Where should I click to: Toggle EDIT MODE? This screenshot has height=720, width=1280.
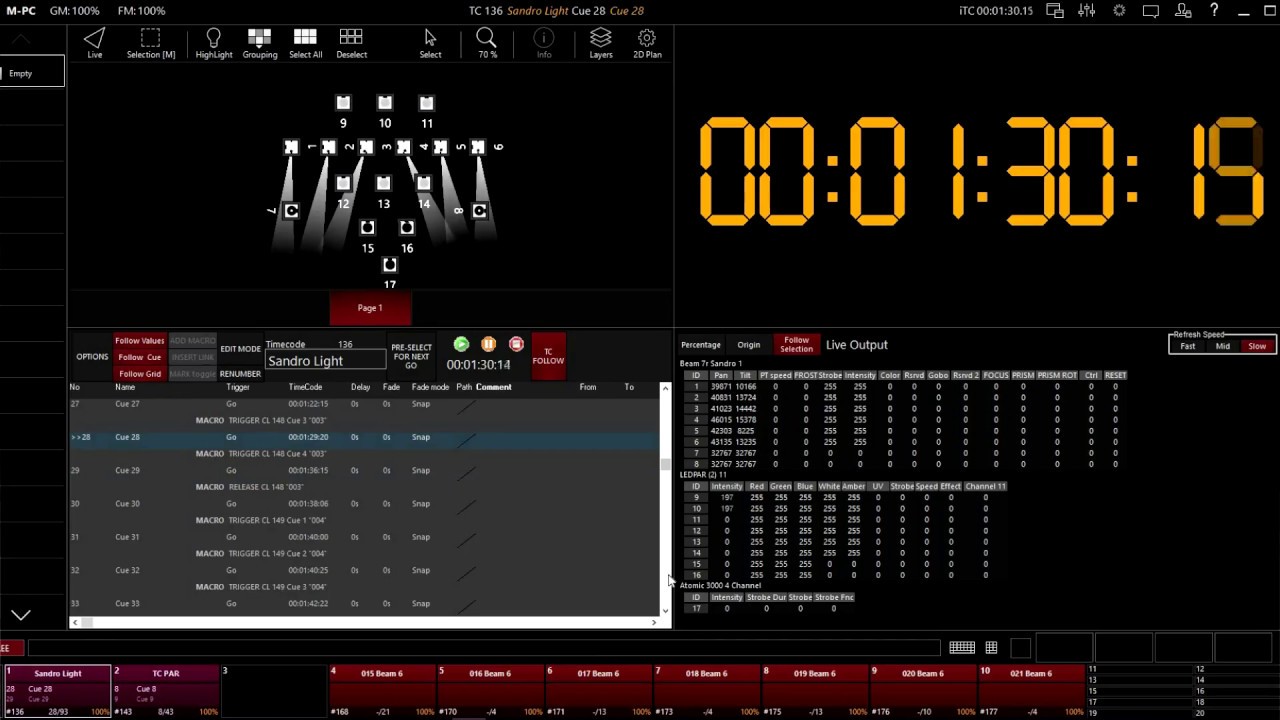pos(240,349)
